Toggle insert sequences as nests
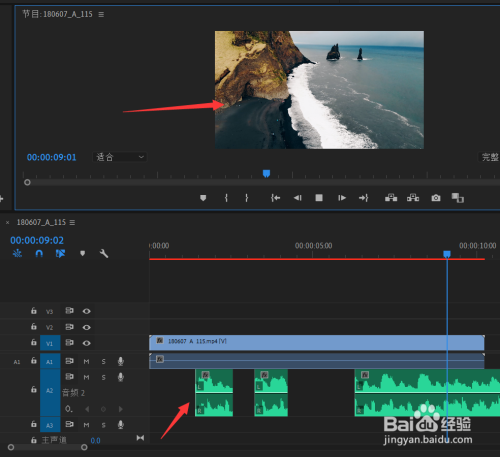The image size is (500, 457). click(17, 254)
